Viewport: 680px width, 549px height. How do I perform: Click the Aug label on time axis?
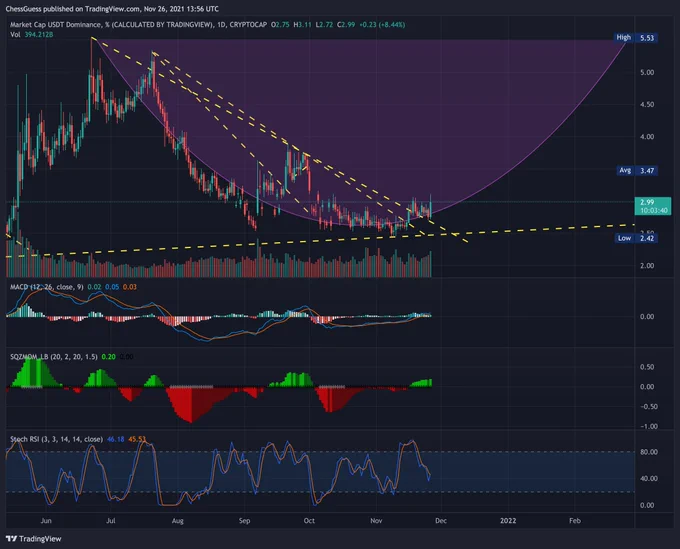click(x=177, y=520)
